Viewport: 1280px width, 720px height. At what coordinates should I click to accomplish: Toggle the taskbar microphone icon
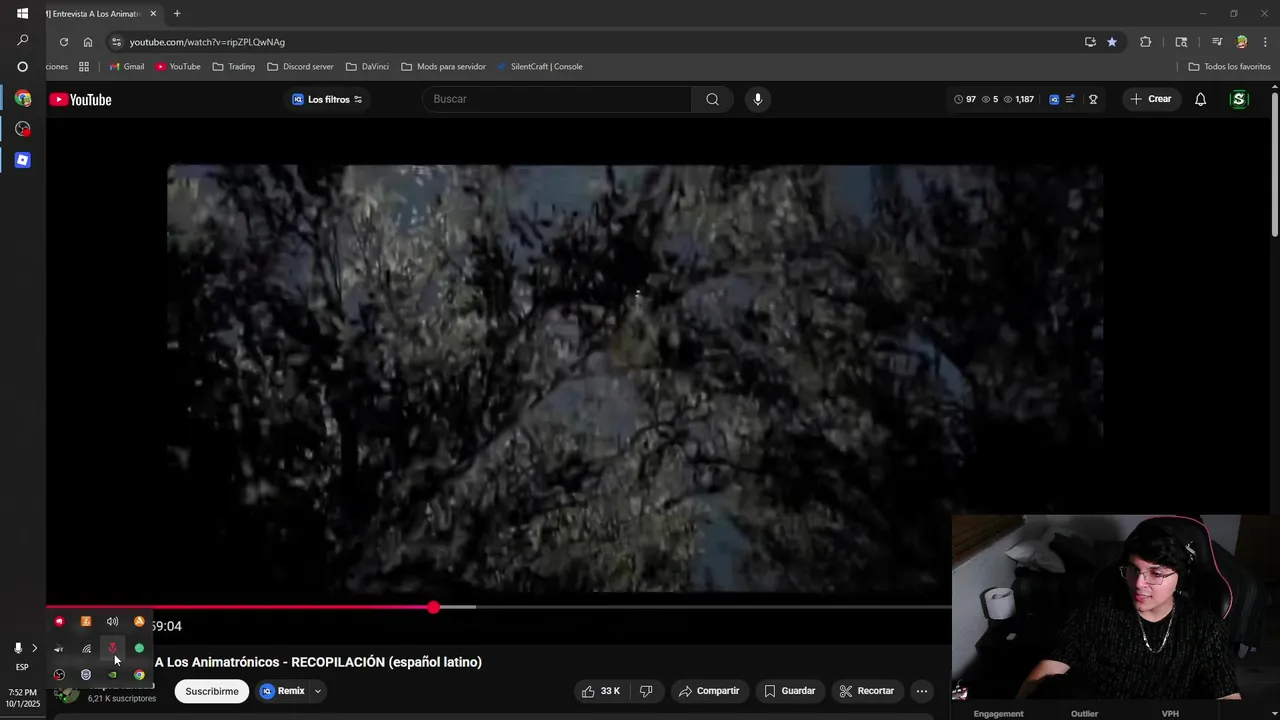click(x=17, y=648)
